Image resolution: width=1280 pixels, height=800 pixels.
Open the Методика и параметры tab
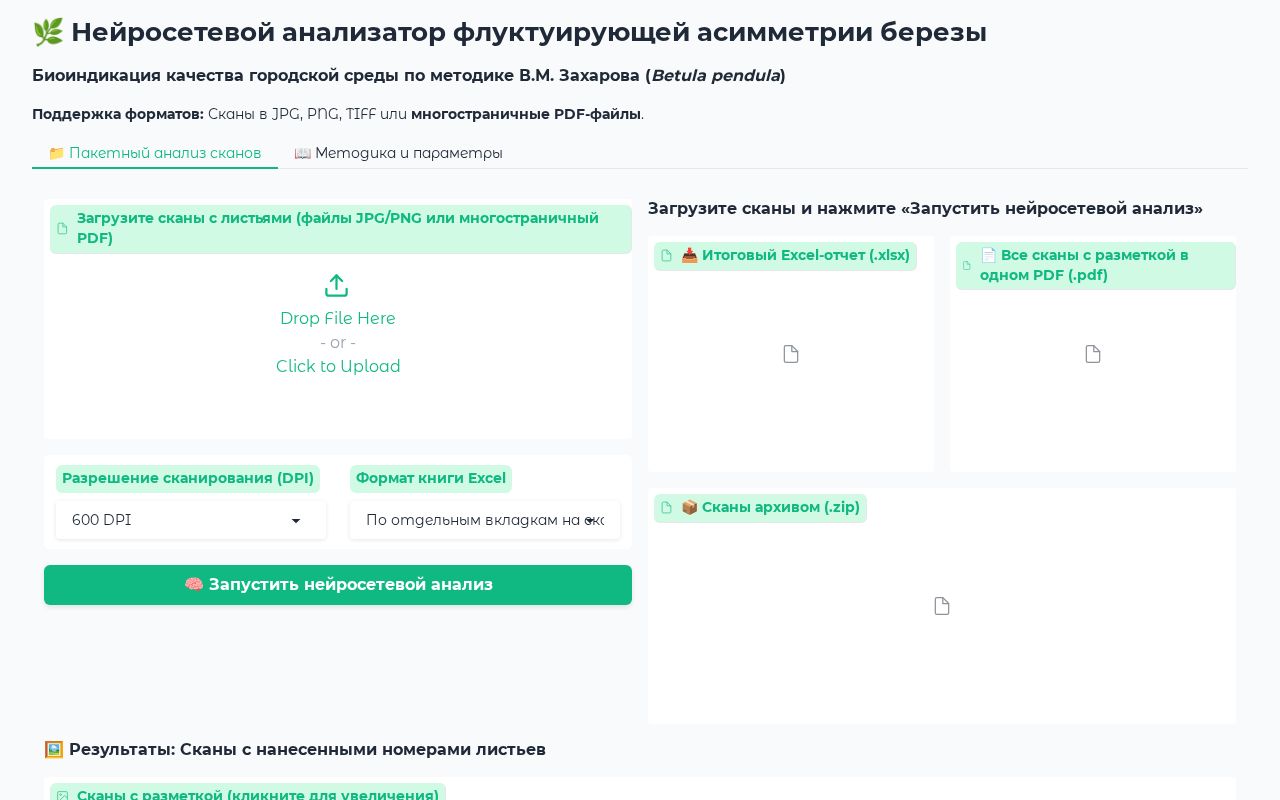tap(398, 153)
